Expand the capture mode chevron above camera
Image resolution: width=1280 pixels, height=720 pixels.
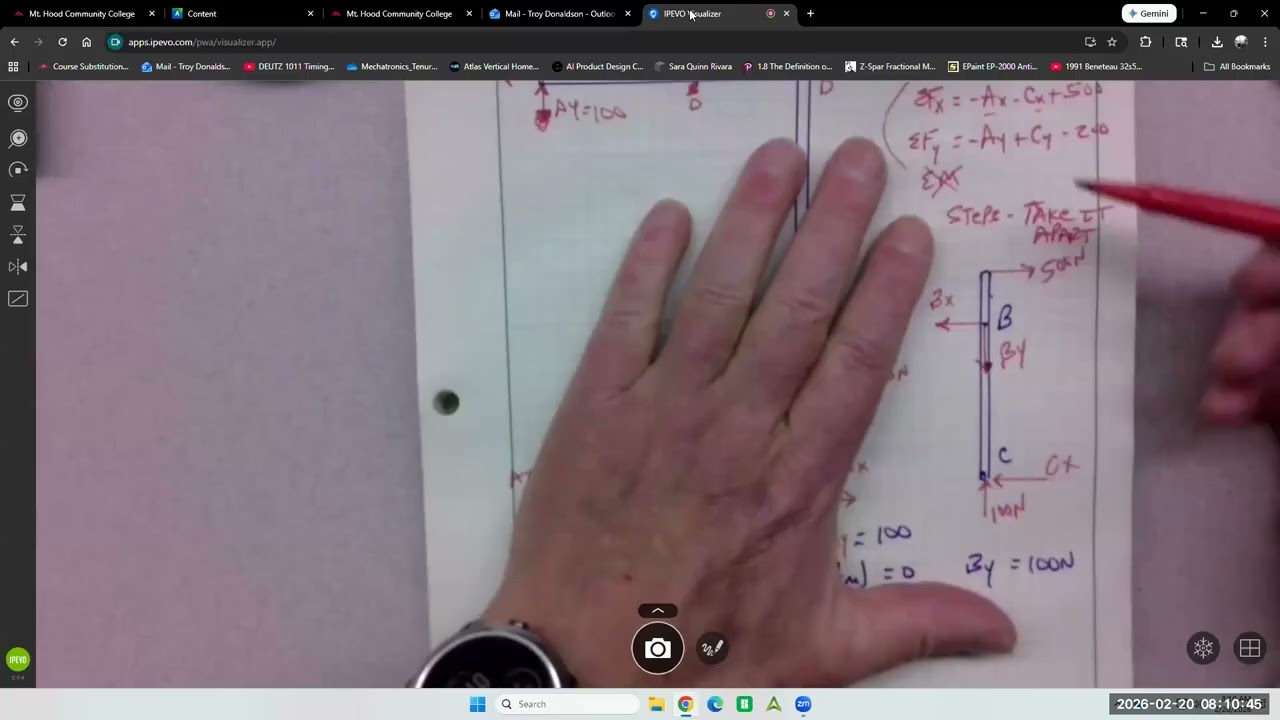pyautogui.click(x=658, y=611)
